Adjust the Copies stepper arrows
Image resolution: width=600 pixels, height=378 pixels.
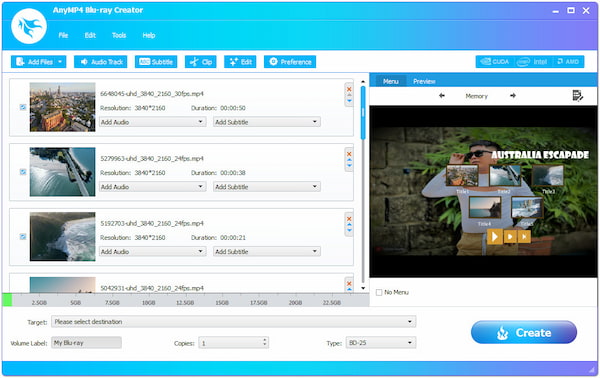[265, 342]
